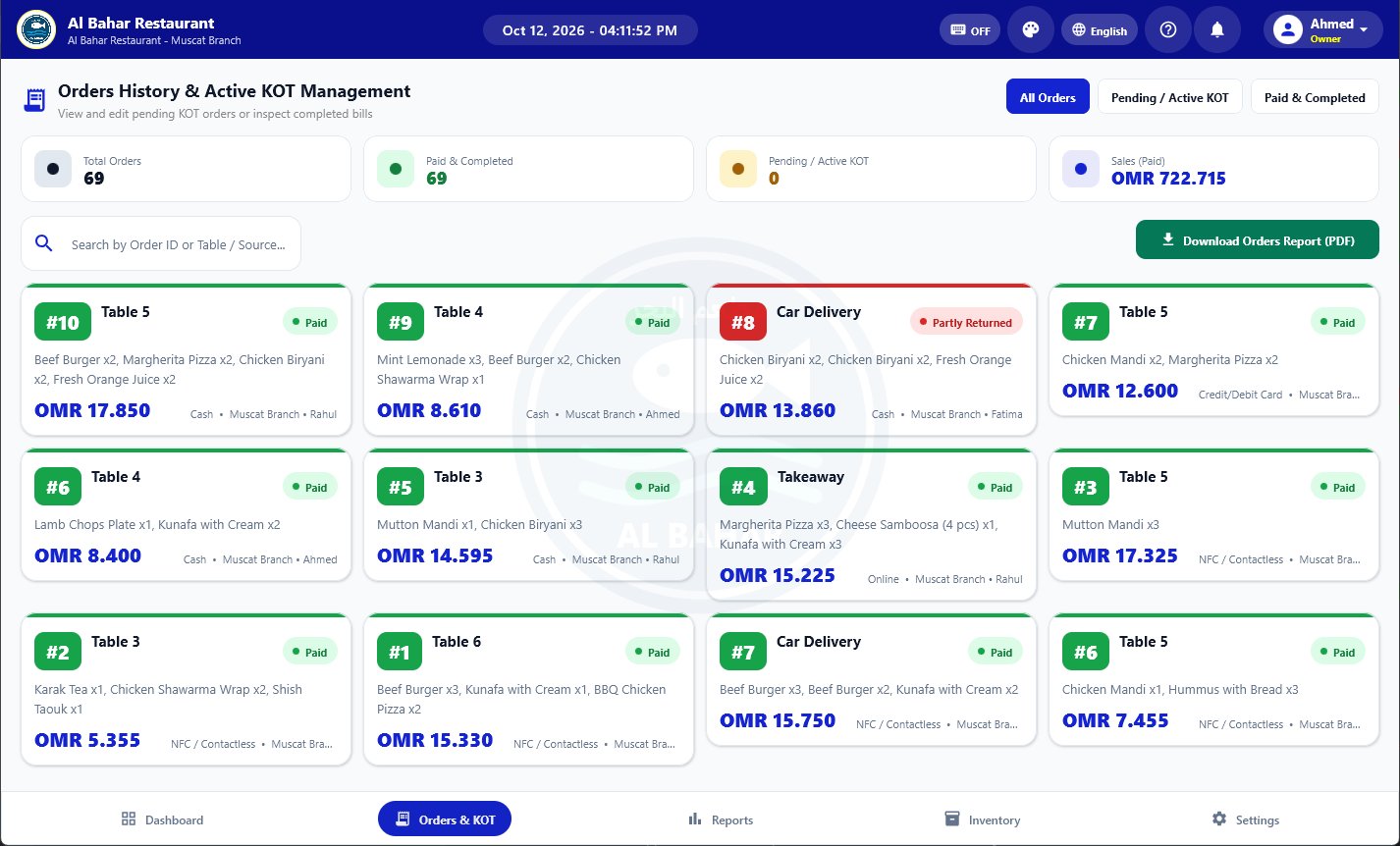This screenshot has width=1400, height=846.
Task: Click the Paid & Completed green-dot summary card
Action: click(528, 169)
